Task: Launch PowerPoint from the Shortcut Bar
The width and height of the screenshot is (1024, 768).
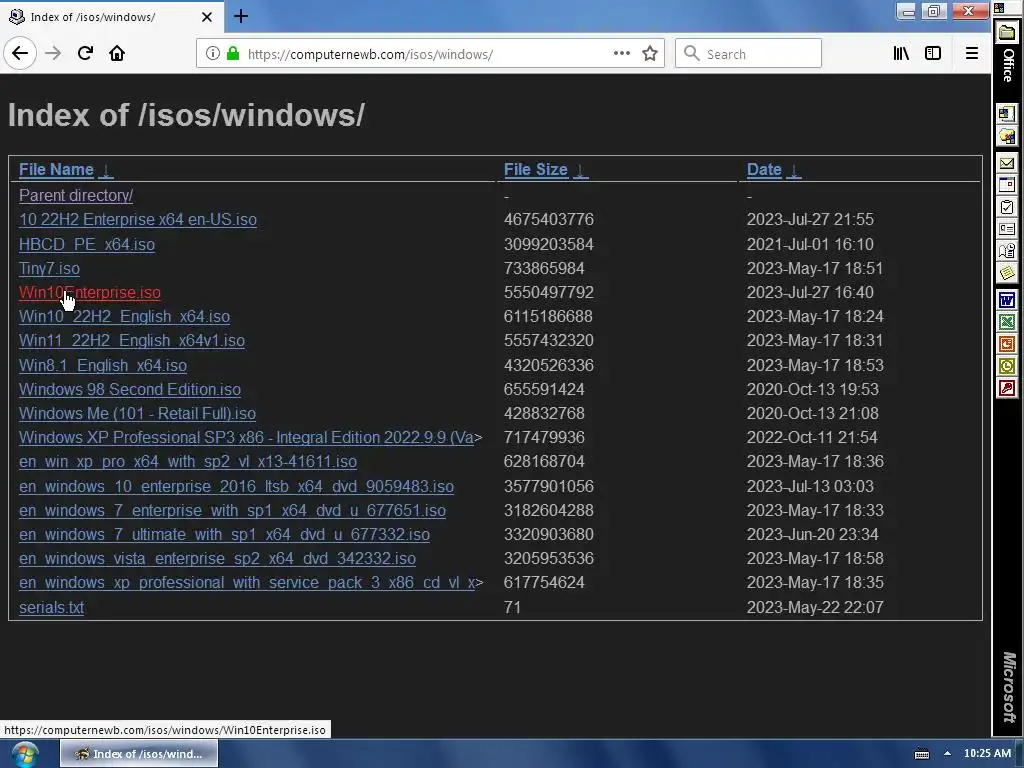Action: (x=1007, y=344)
